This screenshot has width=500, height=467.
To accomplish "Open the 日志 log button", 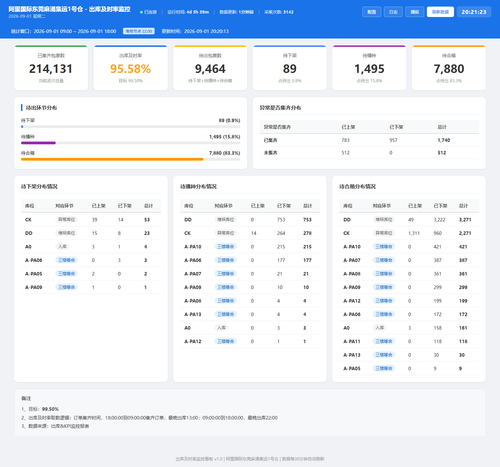I will click(x=393, y=12).
